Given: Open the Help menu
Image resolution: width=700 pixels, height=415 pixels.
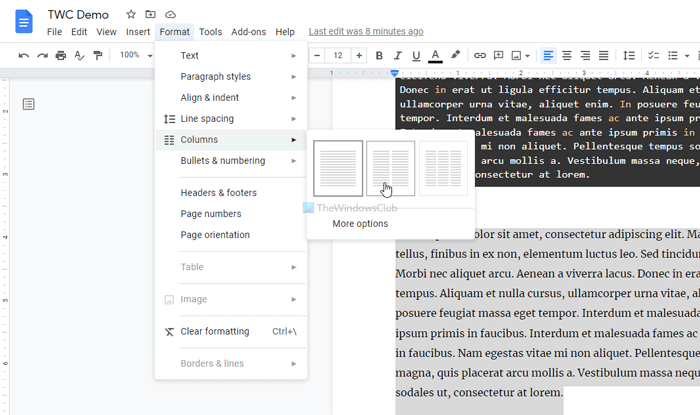Looking at the screenshot, I should [285, 32].
